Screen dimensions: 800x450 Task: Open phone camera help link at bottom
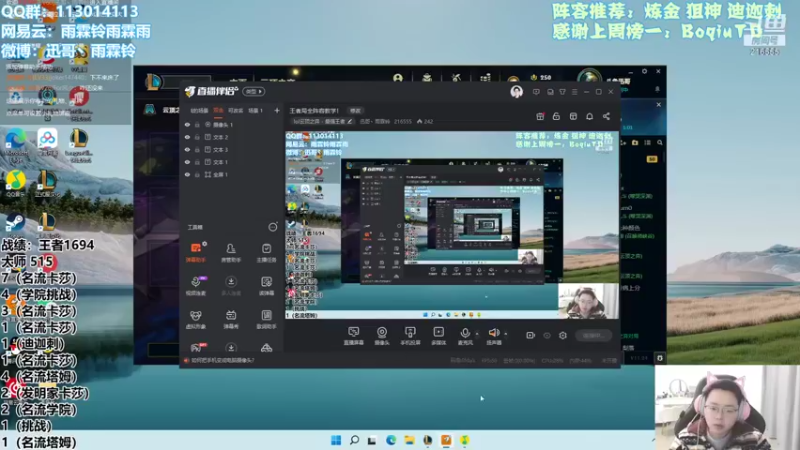[223, 360]
